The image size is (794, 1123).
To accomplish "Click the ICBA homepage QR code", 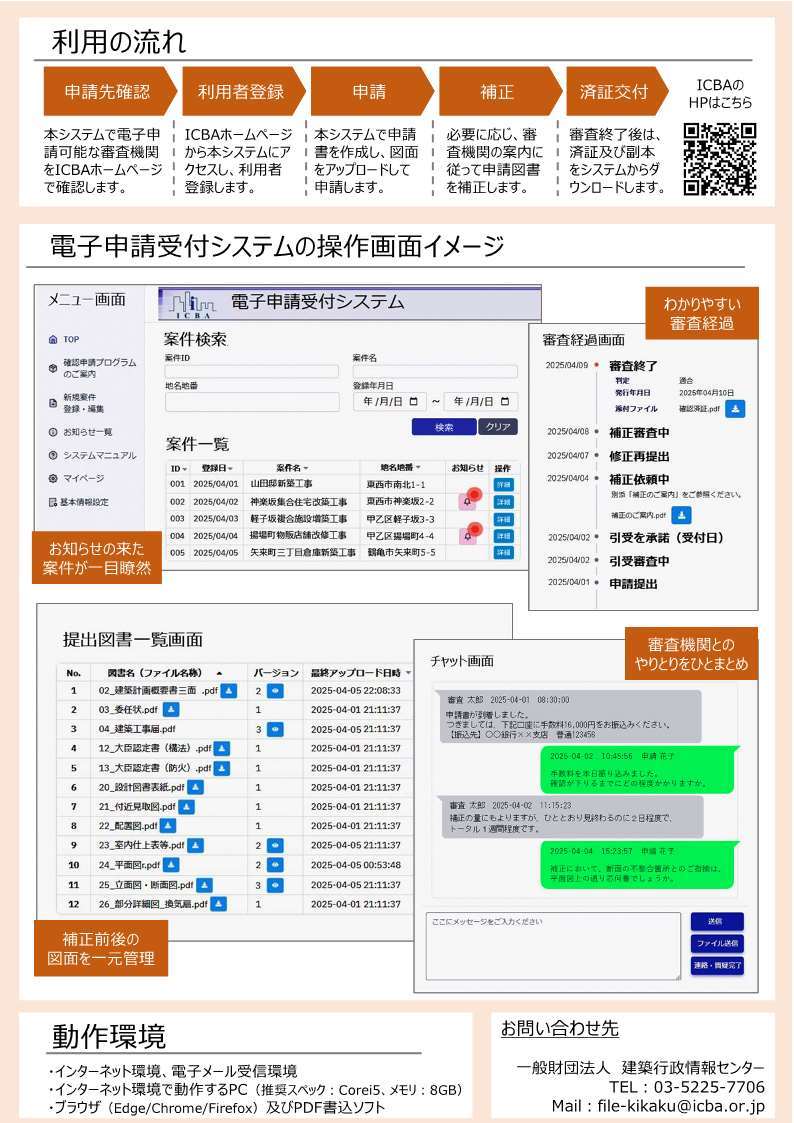I will [x=720, y=159].
